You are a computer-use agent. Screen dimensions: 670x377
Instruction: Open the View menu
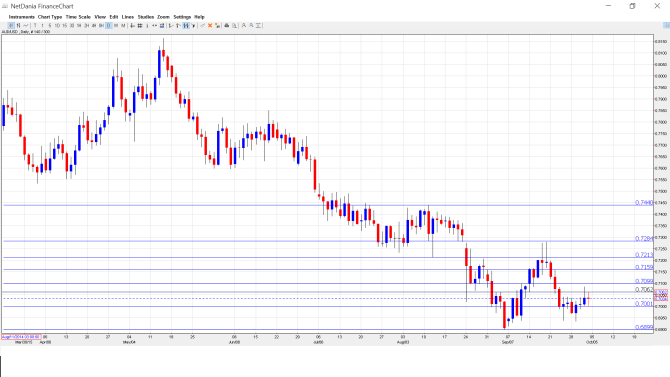tap(100, 17)
